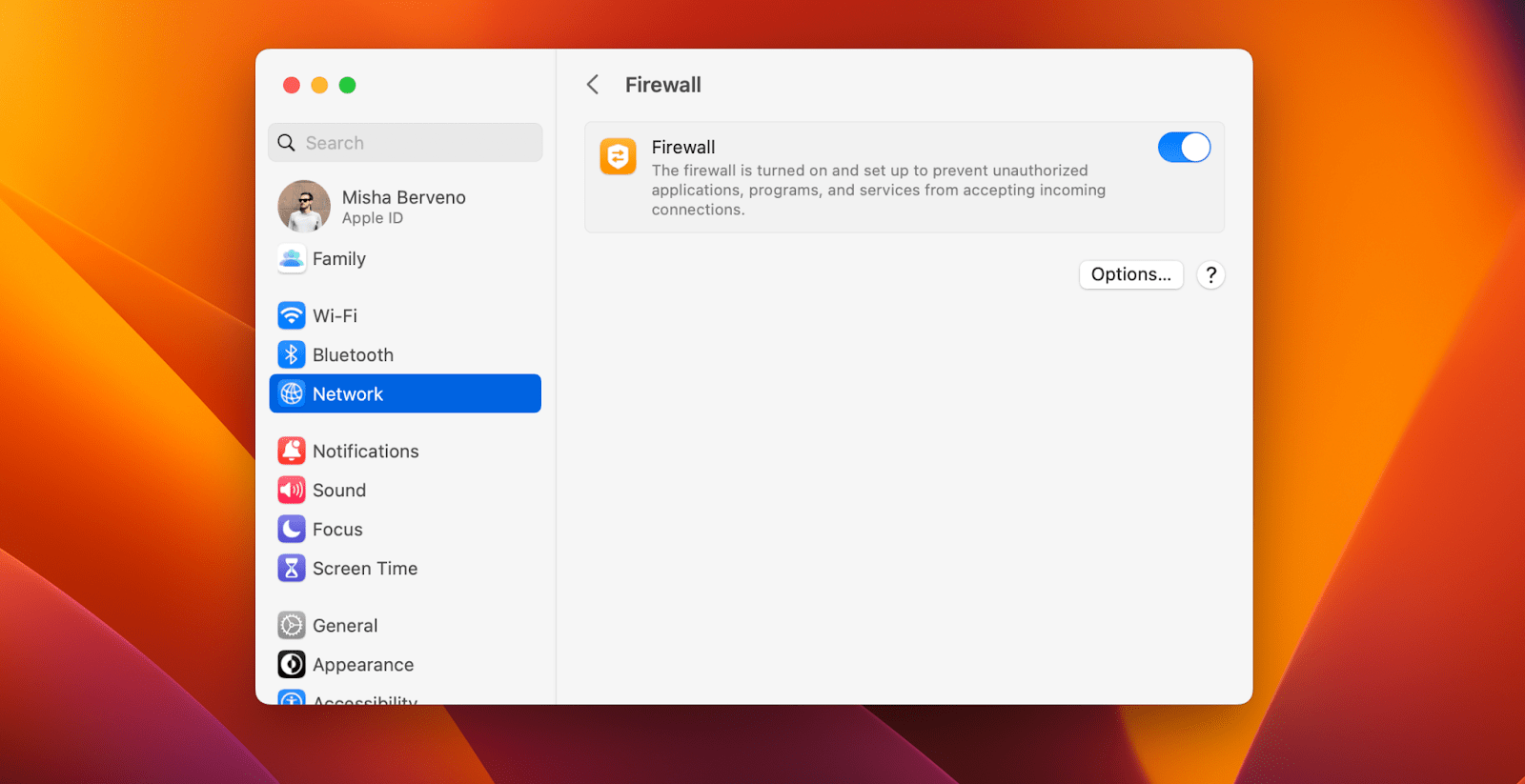
Task: Click the green zoom window control
Action: tap(347, 85)
